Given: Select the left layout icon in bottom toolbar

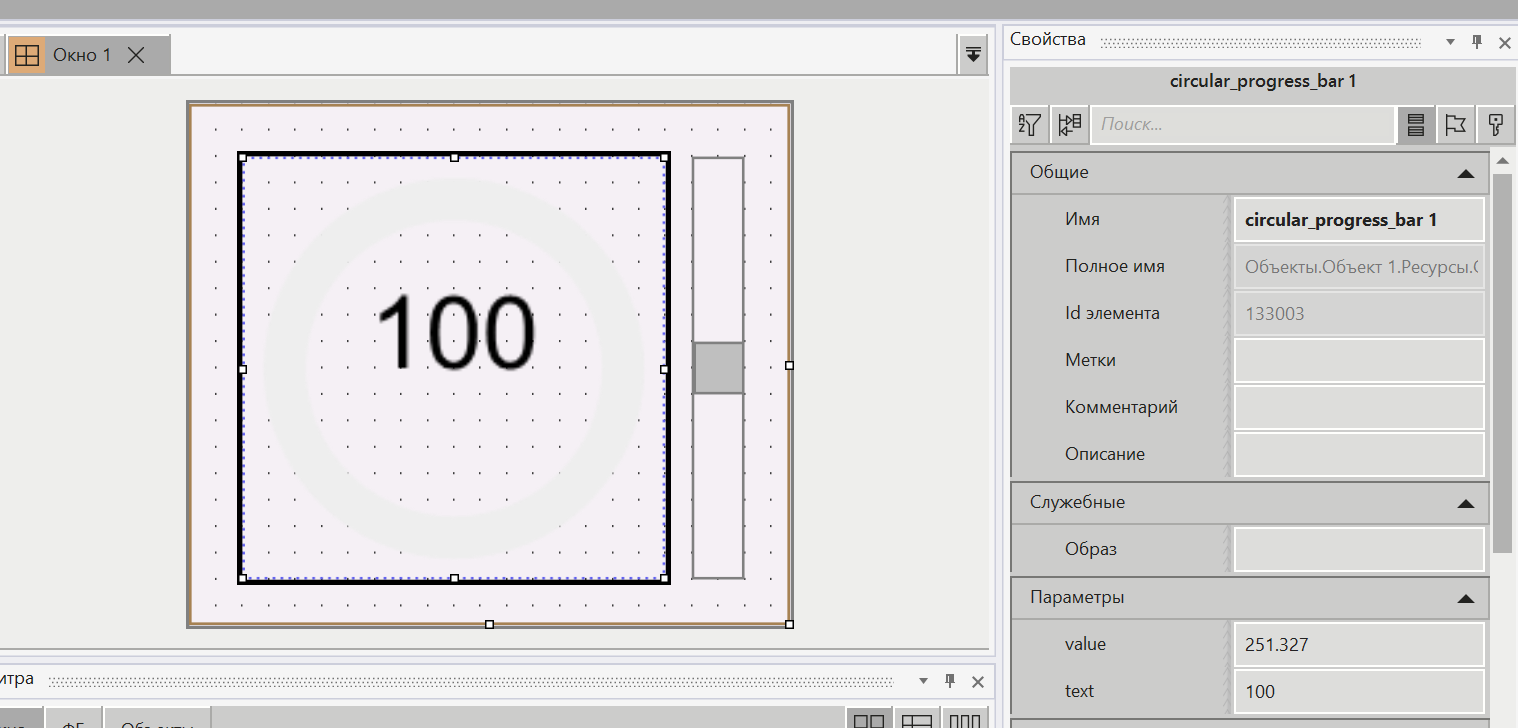Looking at the screenshot, I should coord(869,719).
